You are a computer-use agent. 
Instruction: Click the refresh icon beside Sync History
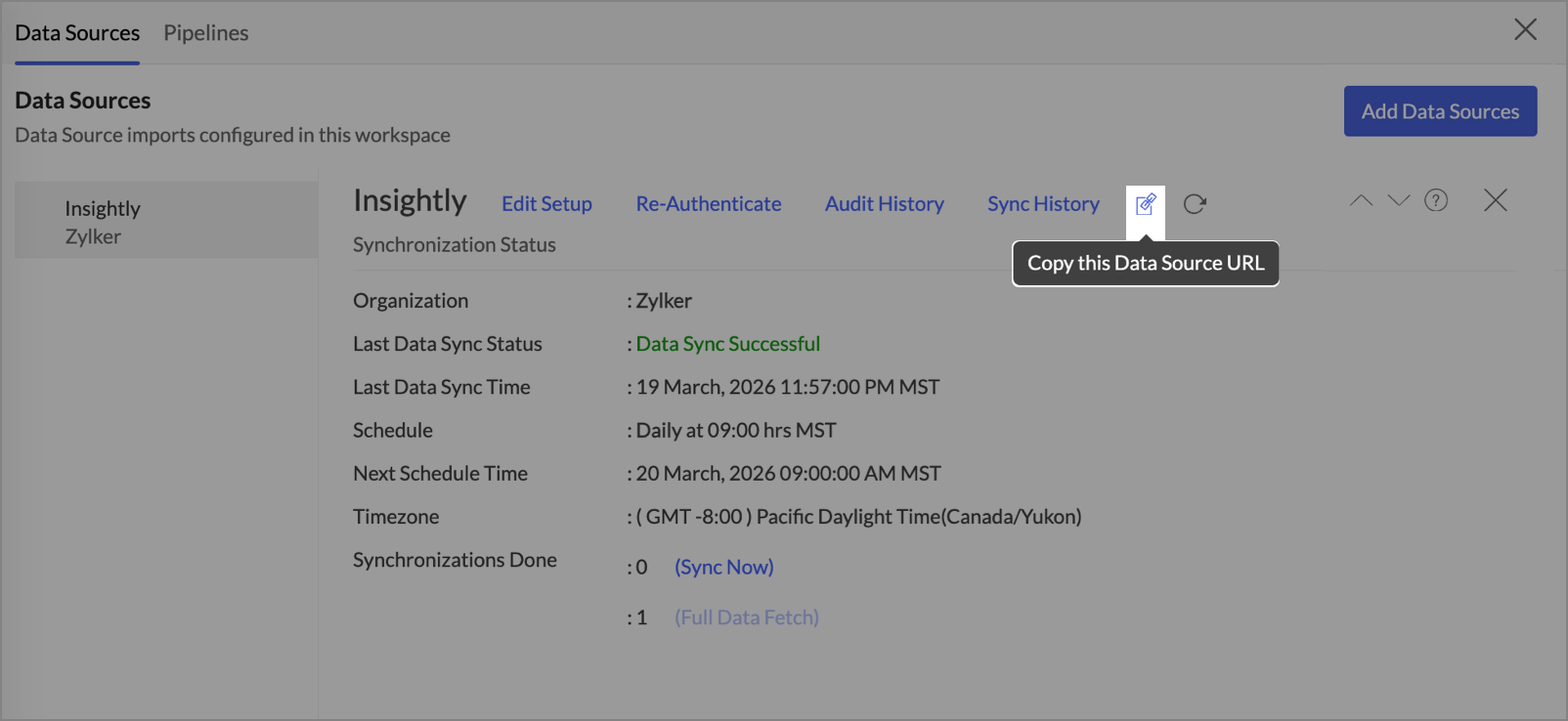1195,204
